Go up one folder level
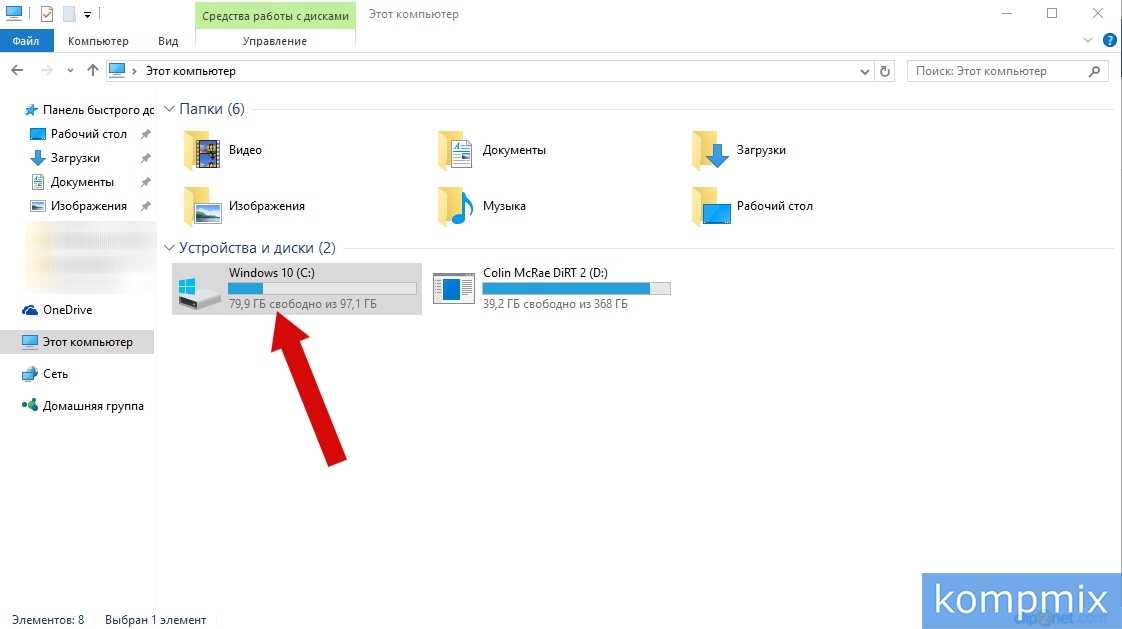 (92, 70)
